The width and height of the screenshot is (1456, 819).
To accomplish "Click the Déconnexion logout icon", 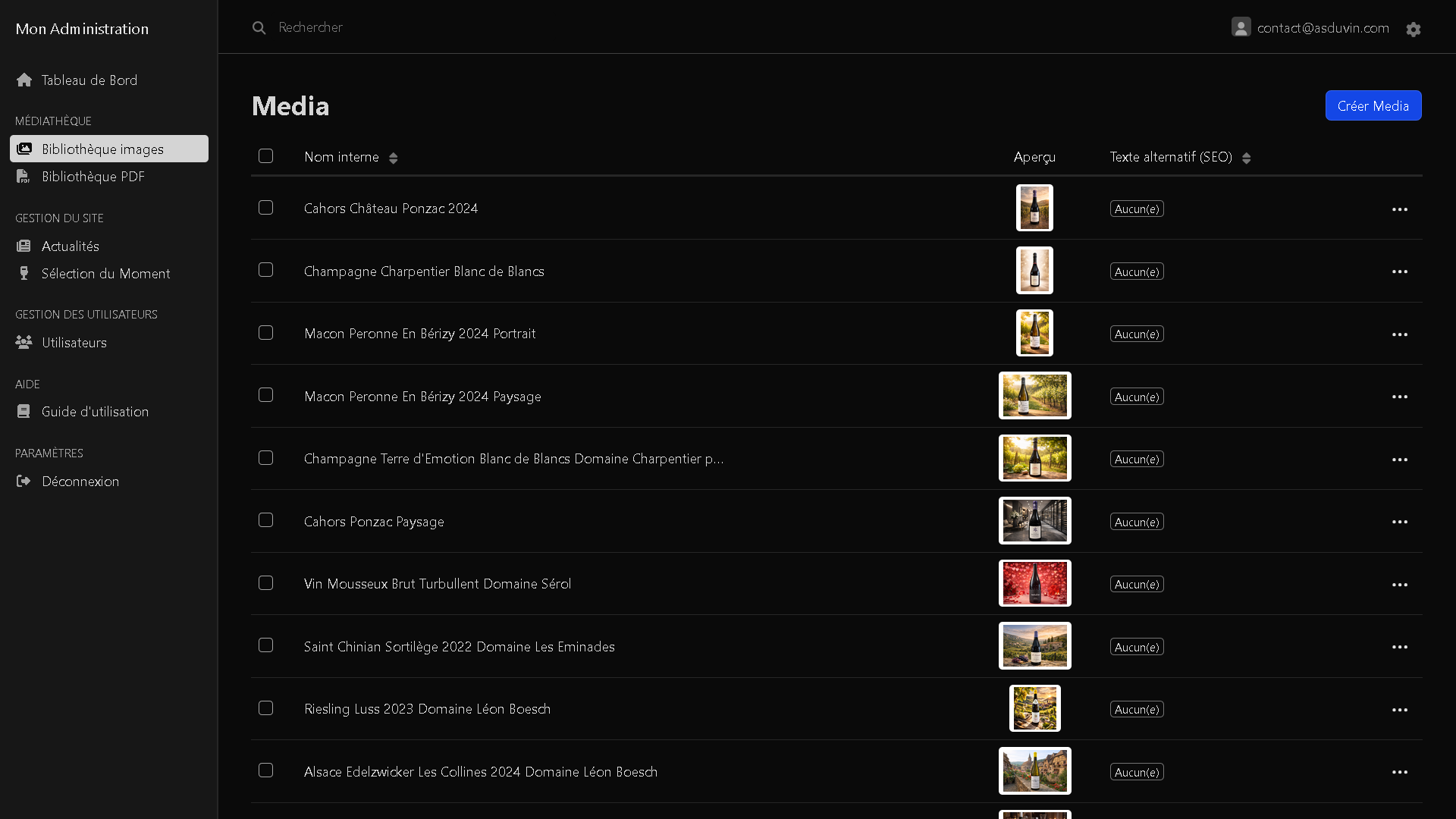I will click(24, 482).
